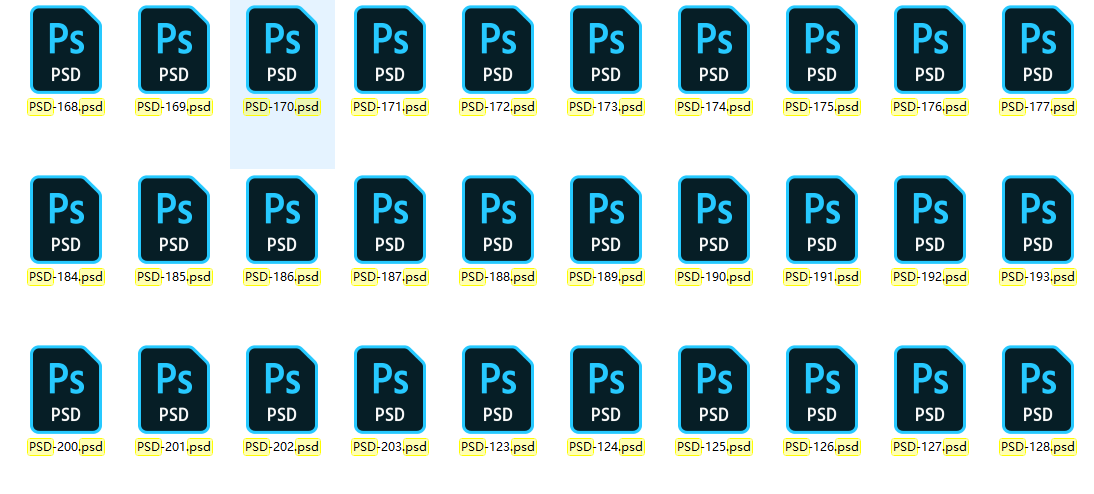Choose the PSD-177.psd Photoshop icon
Viewport: 1094px width, 494px height.
[1037, 50]
